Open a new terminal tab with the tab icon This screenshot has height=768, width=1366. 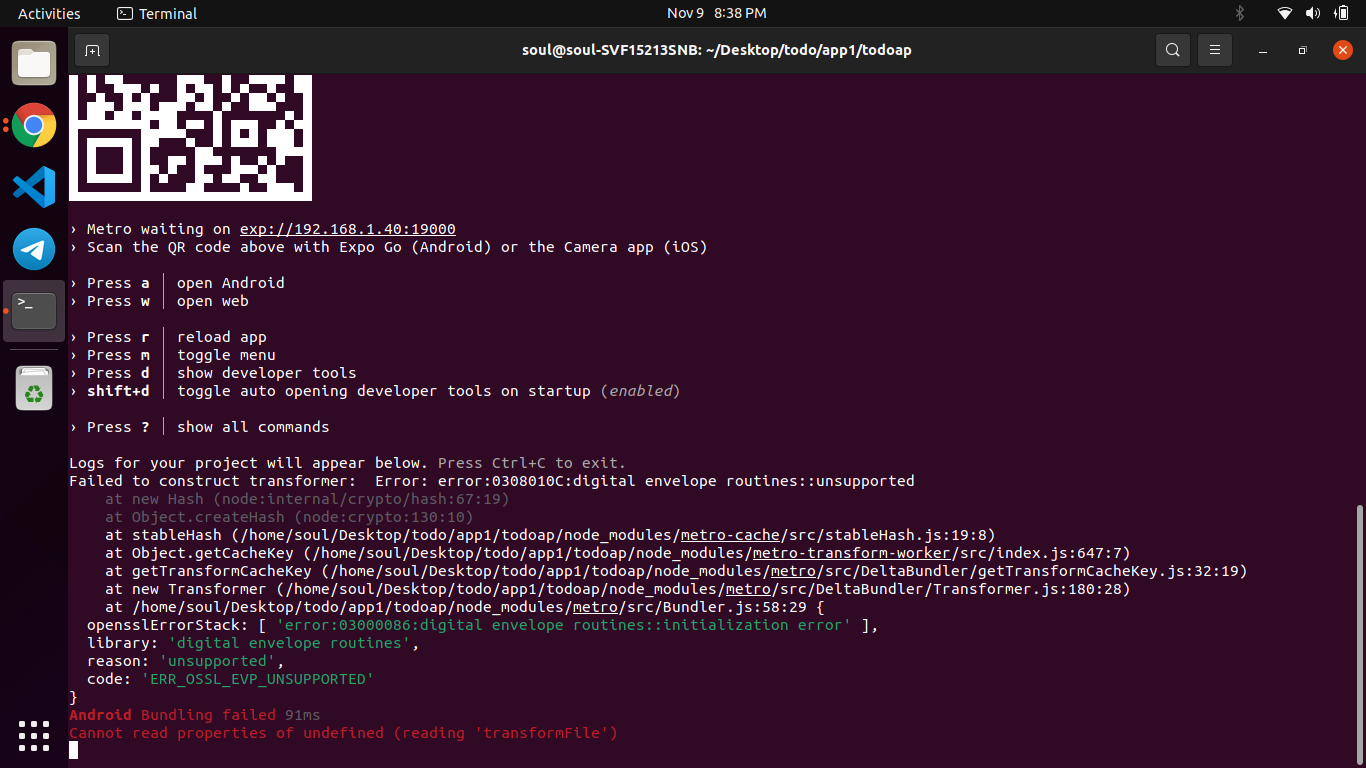click(91, 49)
